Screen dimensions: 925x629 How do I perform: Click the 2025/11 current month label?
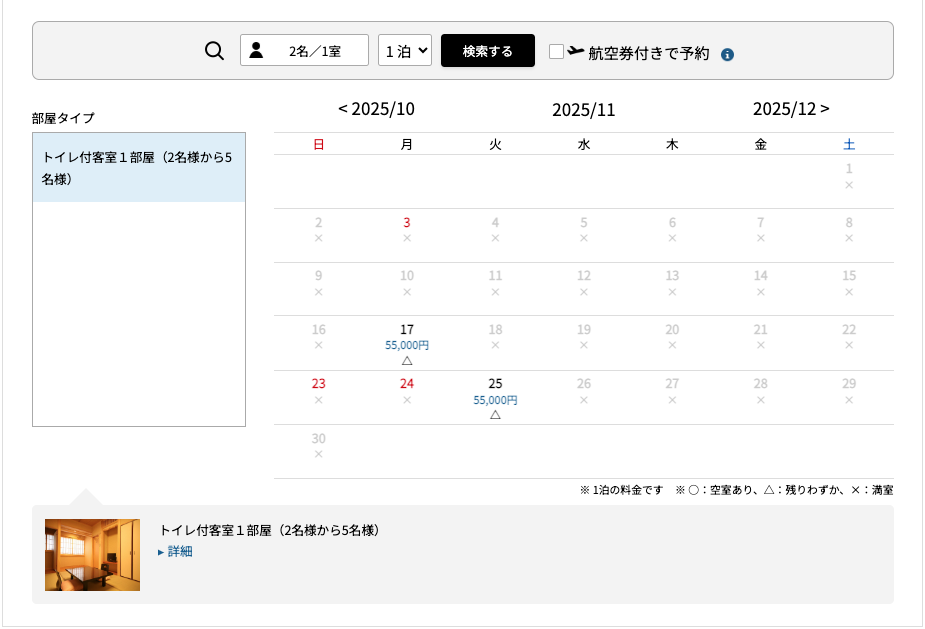tap(583, 110)
